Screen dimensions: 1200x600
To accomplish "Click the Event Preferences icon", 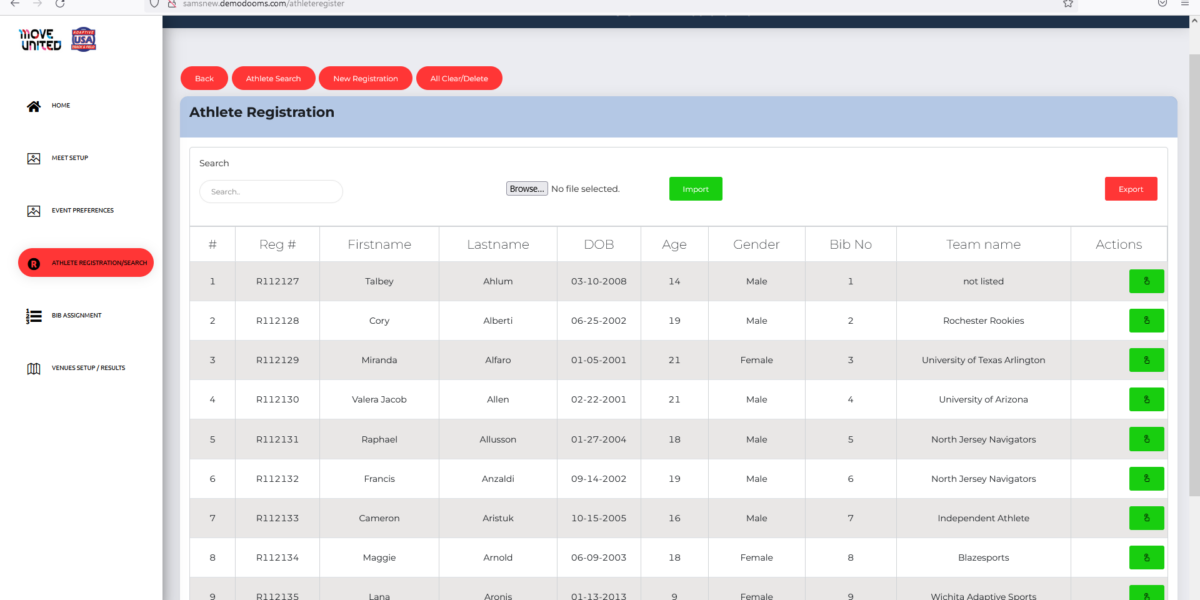I will pyautogui.click(x=34, y=211).
